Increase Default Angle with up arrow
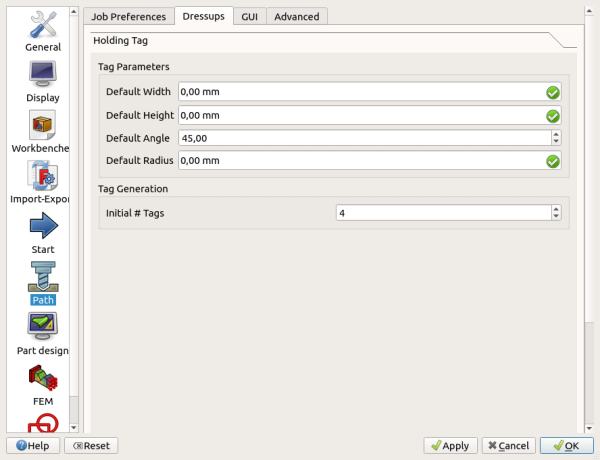Viewport: 600px width, 460px height. tap(556, 134)
